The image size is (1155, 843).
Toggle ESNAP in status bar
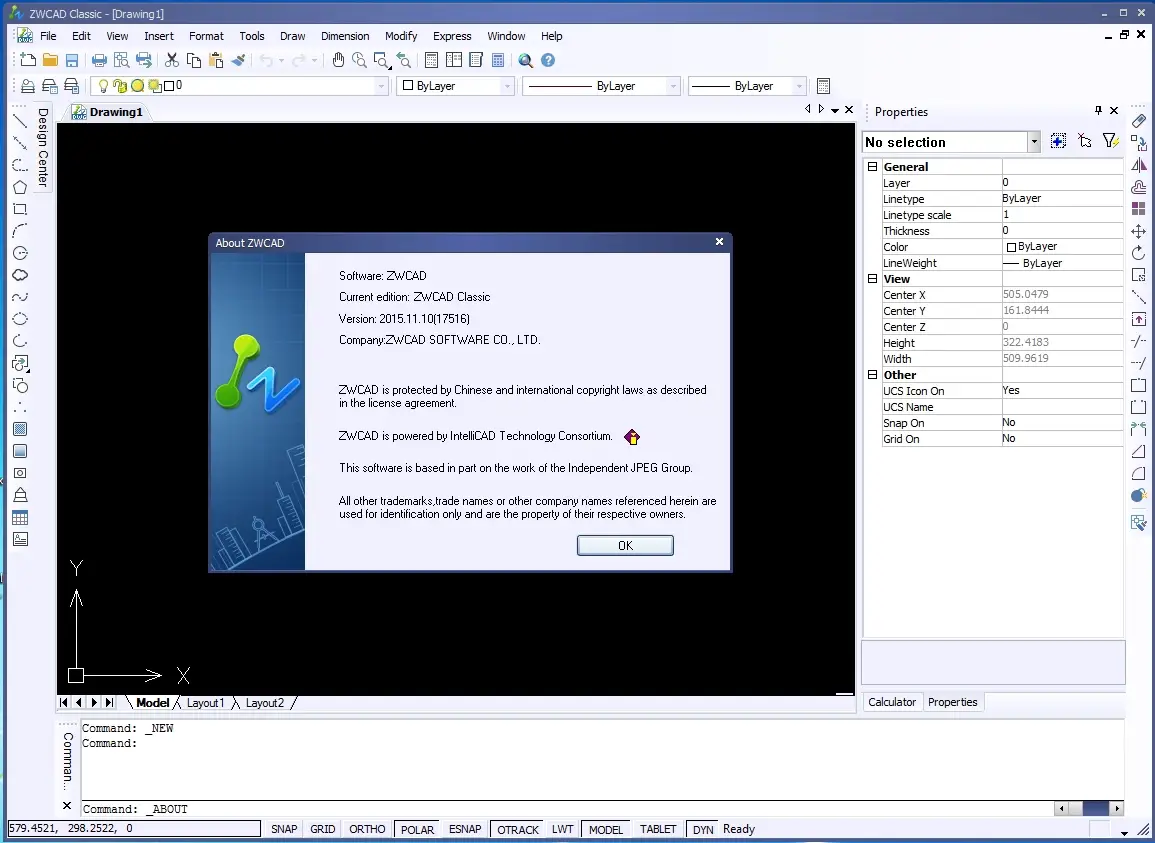(x=465, y=829)
